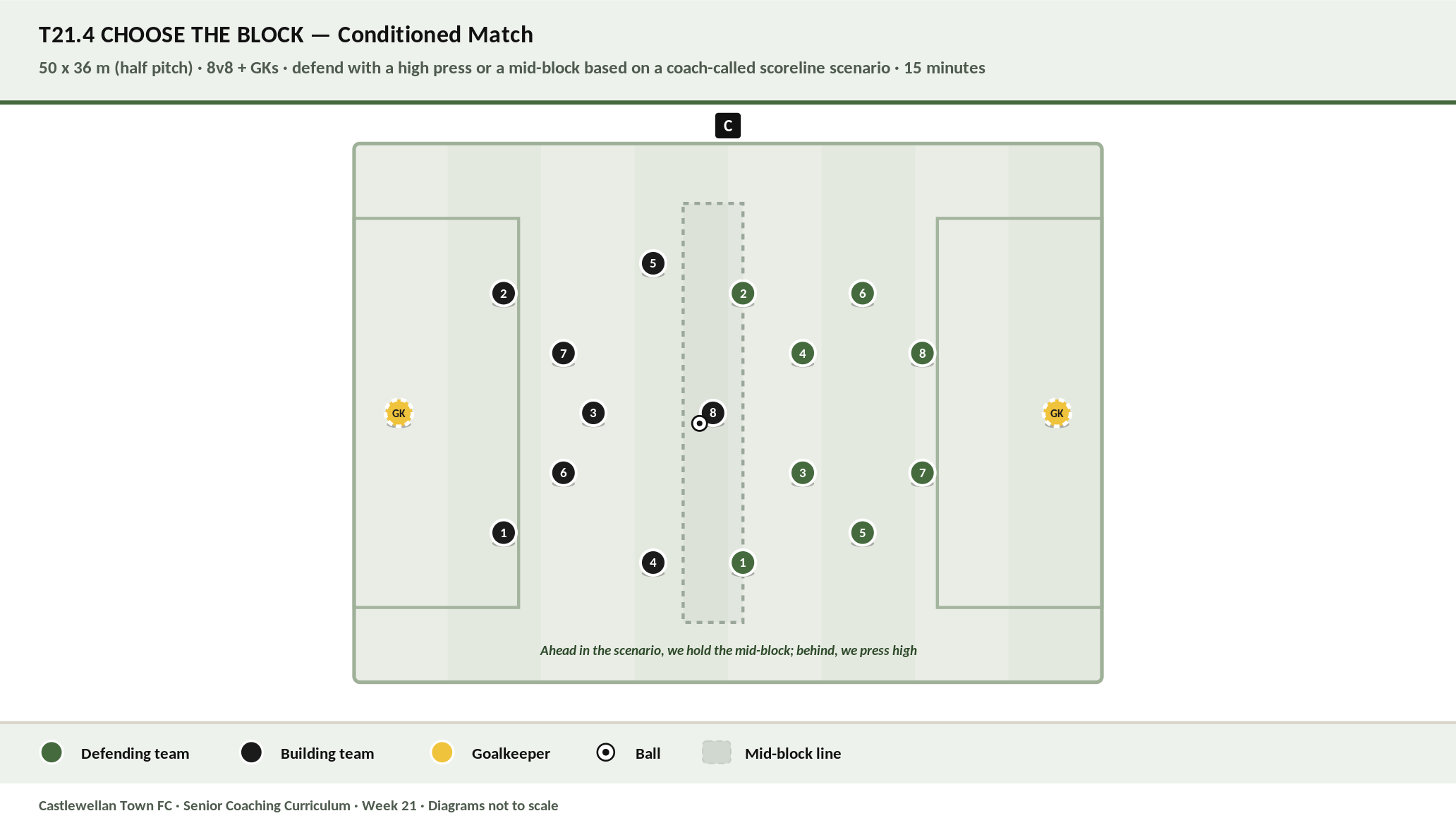Viewport: 1456px width, 823px height.
Task: Select green defending player number 7
Action: [x=922, y=473]
